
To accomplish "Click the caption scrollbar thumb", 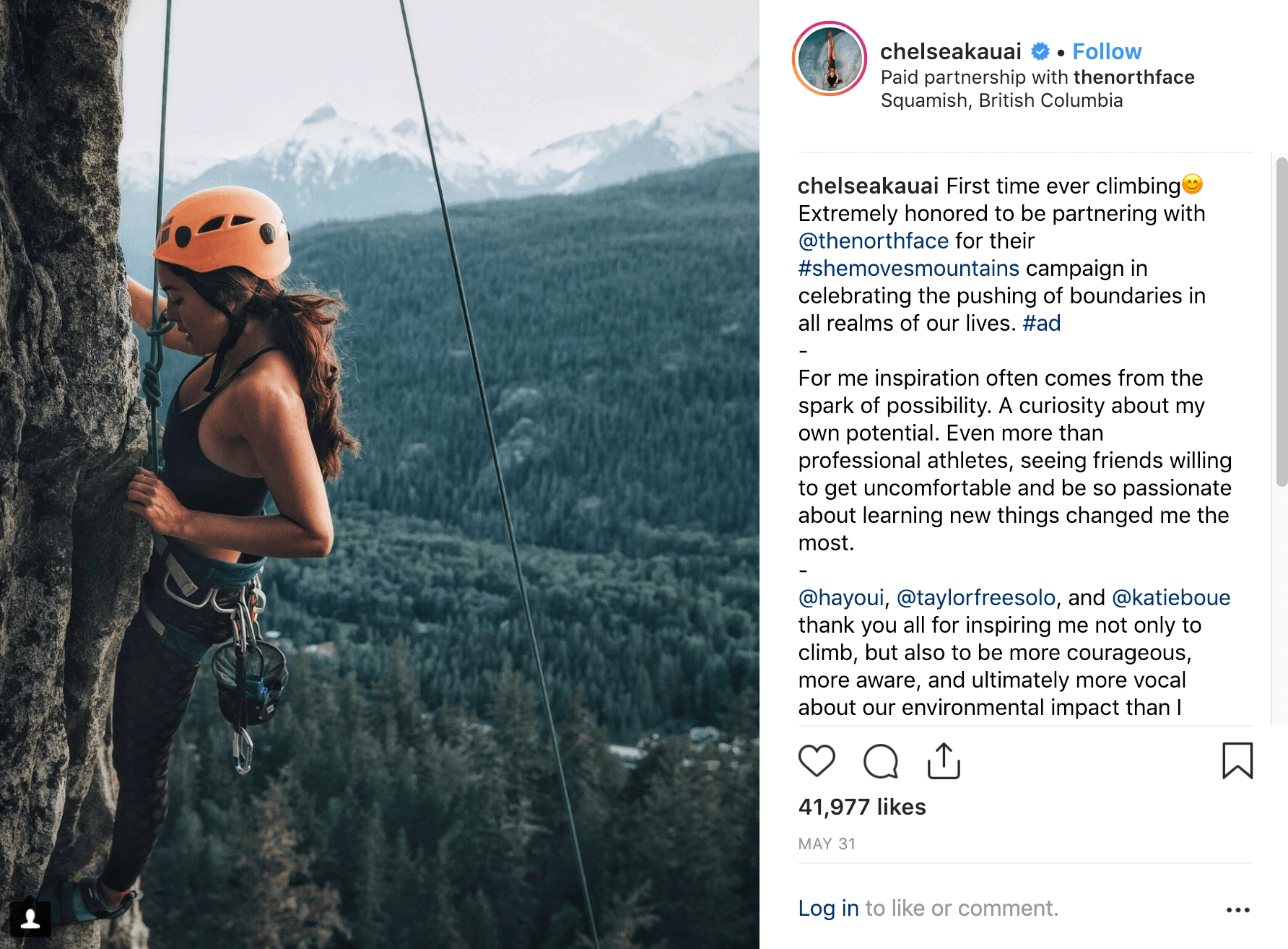I will pyautogui.click(x=1281, y=321).
